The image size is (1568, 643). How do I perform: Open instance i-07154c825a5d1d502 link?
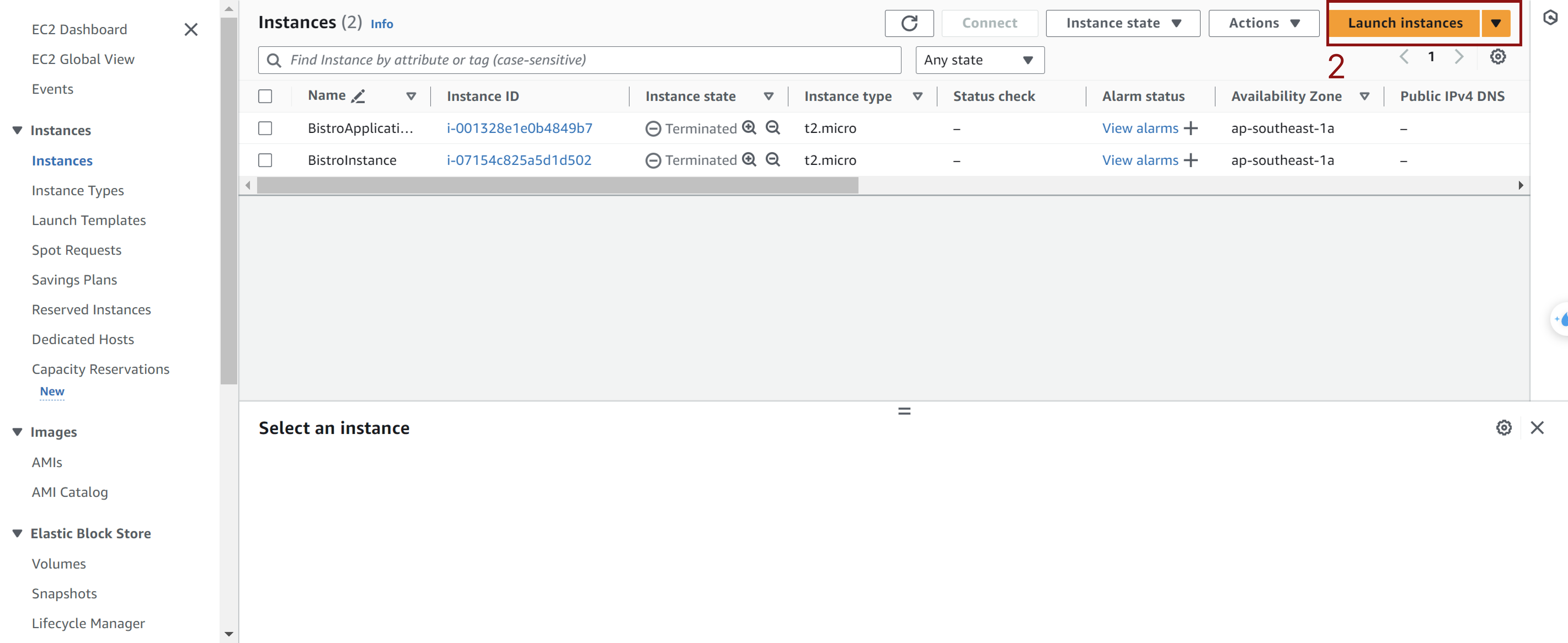click(x=519, y=160)
